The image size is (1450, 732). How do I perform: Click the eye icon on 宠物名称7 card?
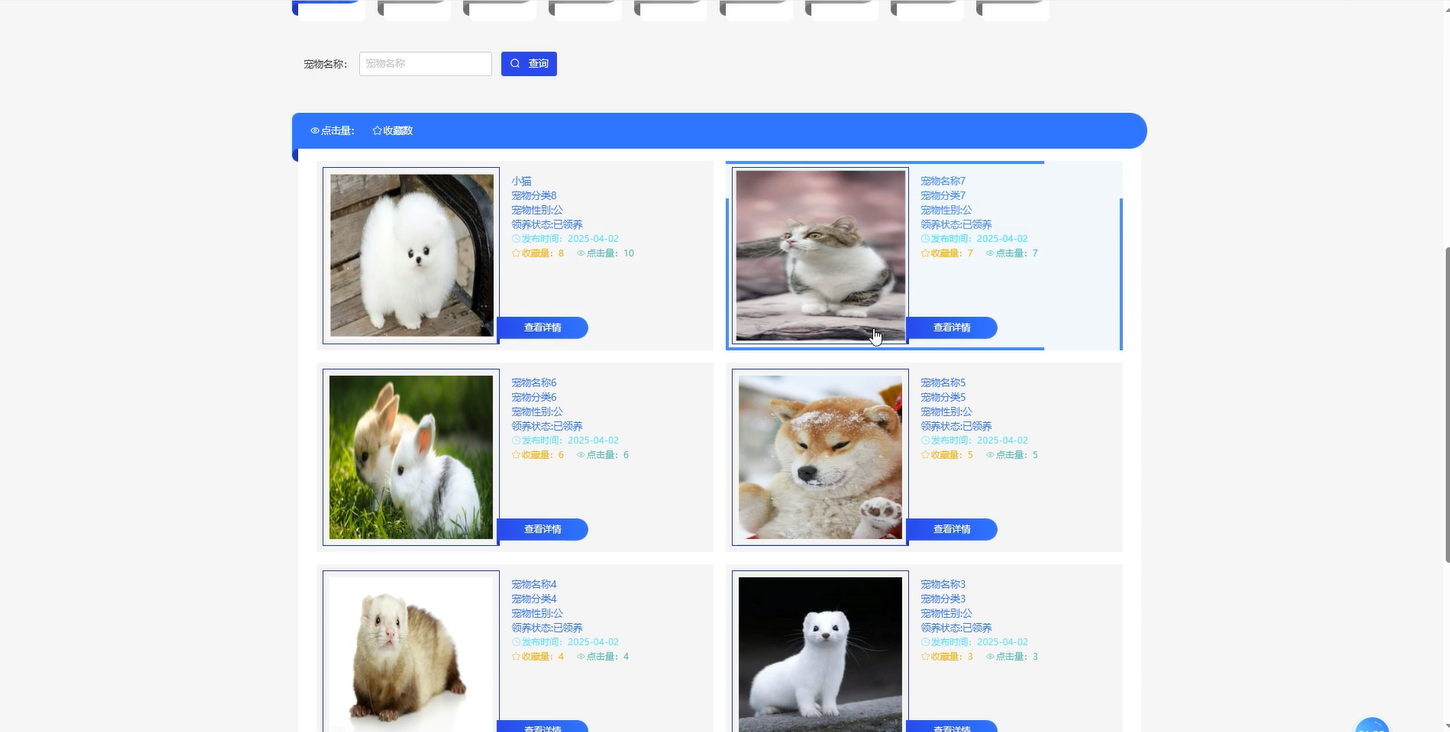pyautogui.click(x=990, y=254)
